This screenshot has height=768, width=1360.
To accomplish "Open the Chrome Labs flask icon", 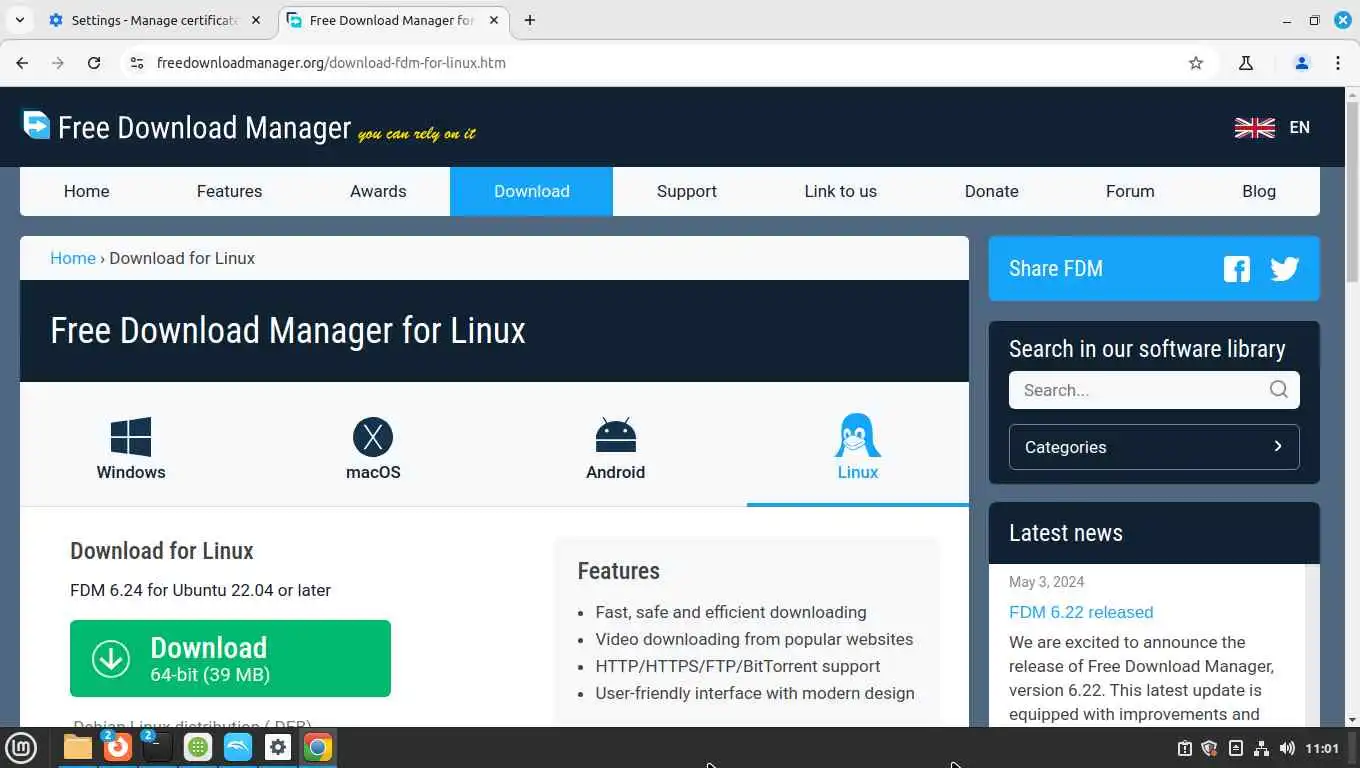I will point(1246,63).
